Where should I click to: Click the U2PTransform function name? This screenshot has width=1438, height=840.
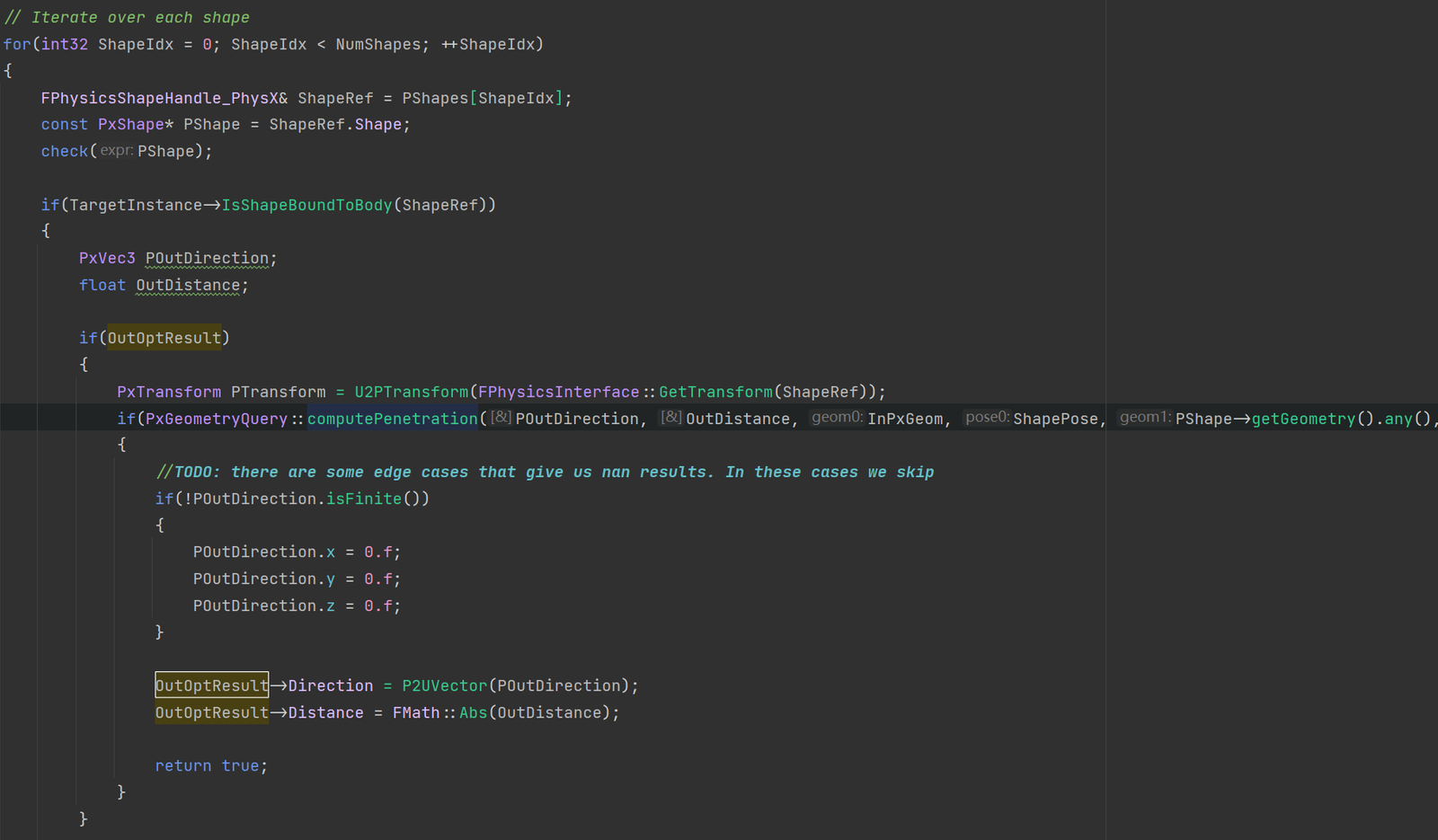pos(411,392)
